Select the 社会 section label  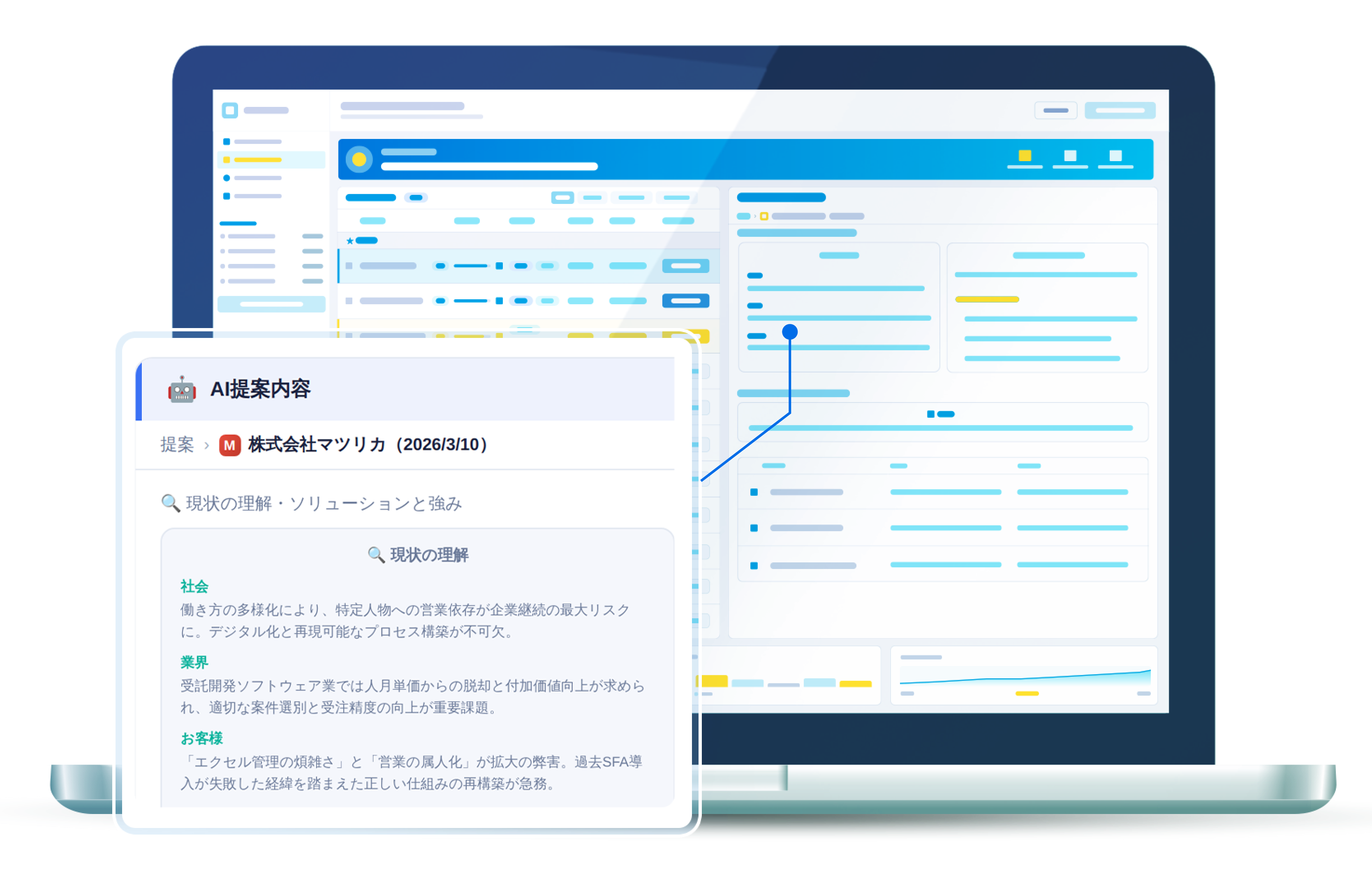[x=194, y=587]
